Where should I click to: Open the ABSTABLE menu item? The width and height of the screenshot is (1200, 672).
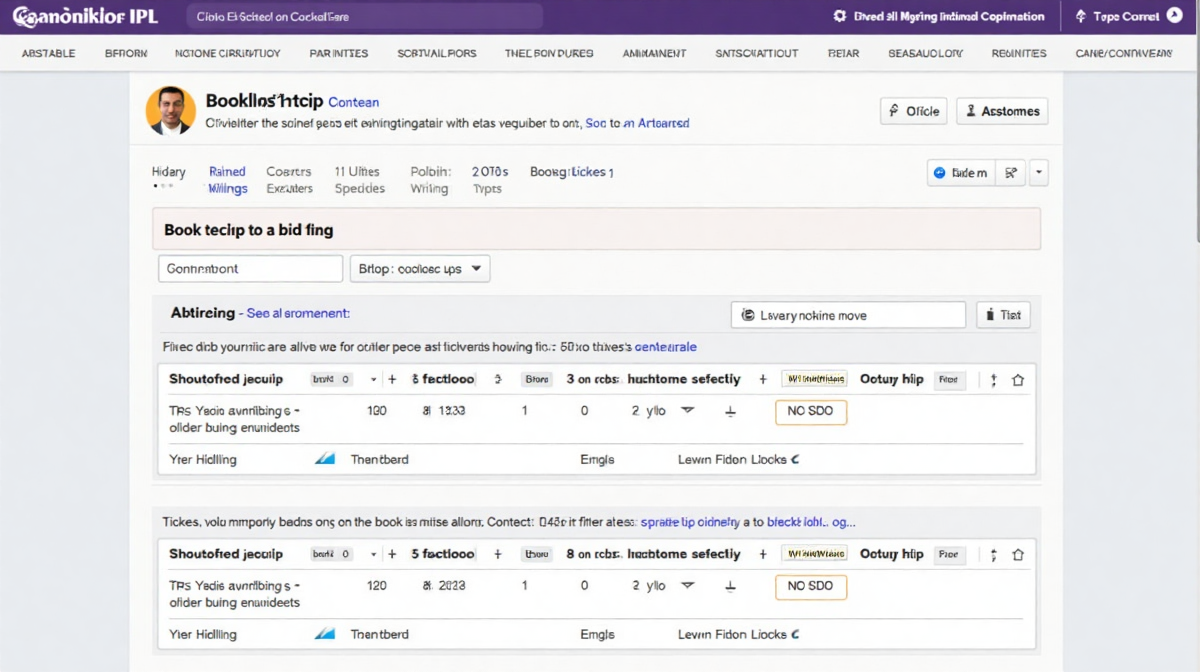pyautogui.click(x=48, y=54)
